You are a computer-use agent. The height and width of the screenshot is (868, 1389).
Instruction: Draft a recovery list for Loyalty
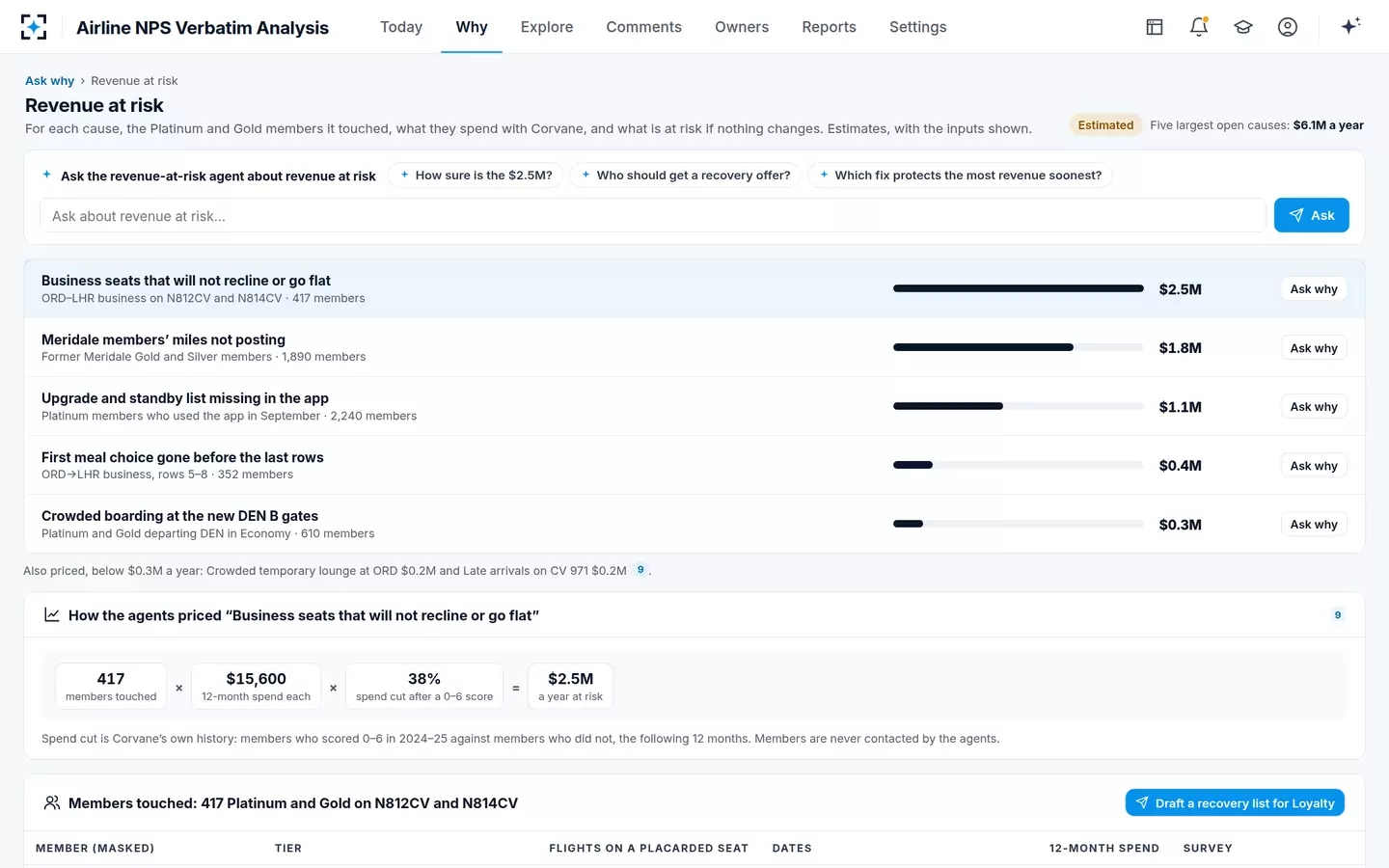tap(1235, 802)
